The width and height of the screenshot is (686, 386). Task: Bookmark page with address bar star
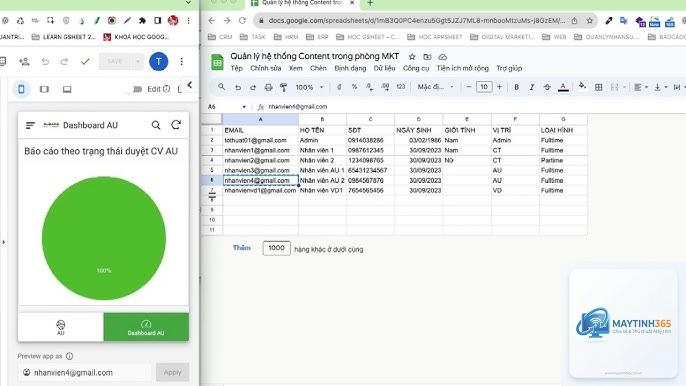pos(590,21)
